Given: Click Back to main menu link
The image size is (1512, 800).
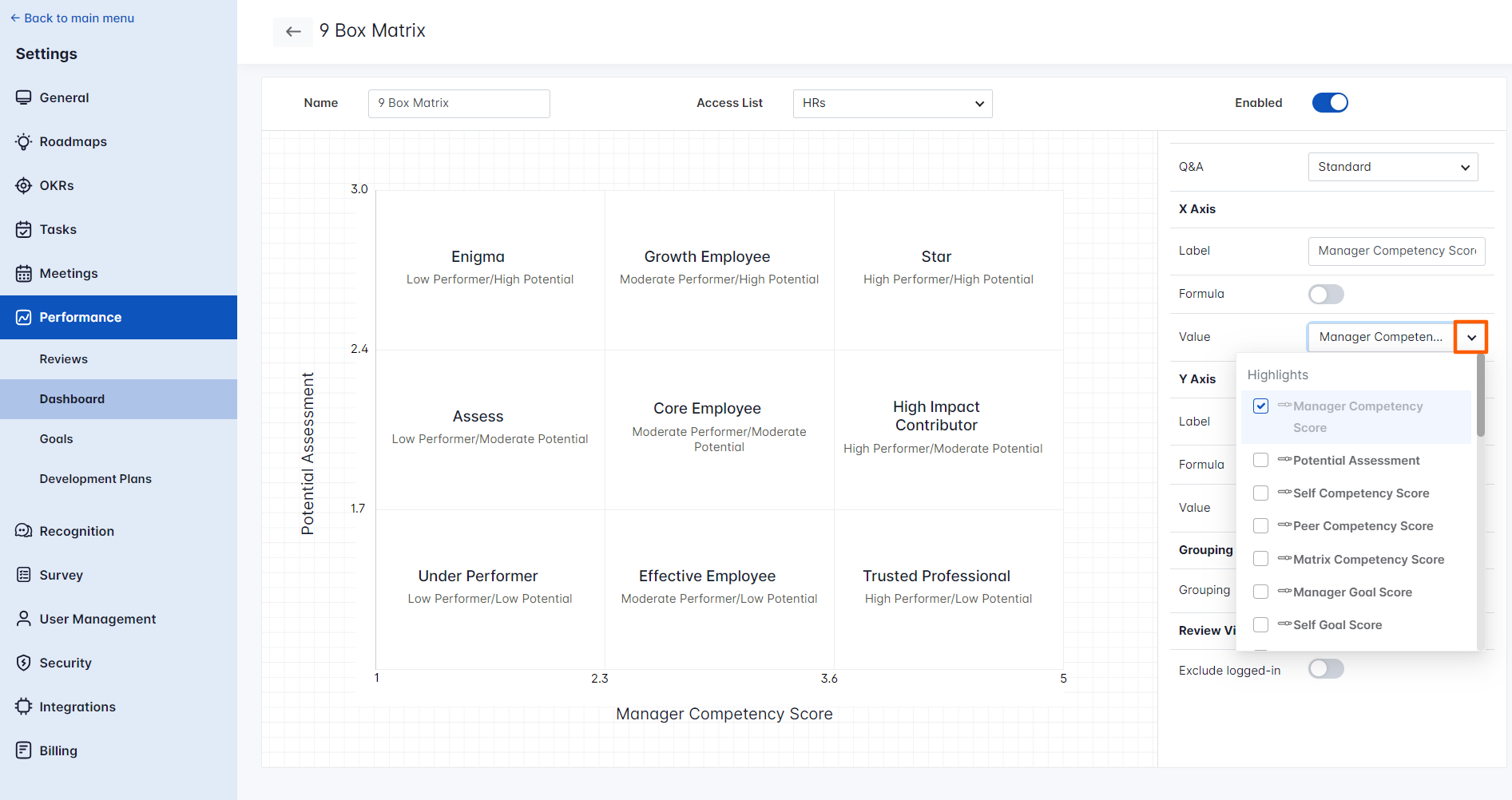Looking at the screenshot, I should (x=72, y=18).
